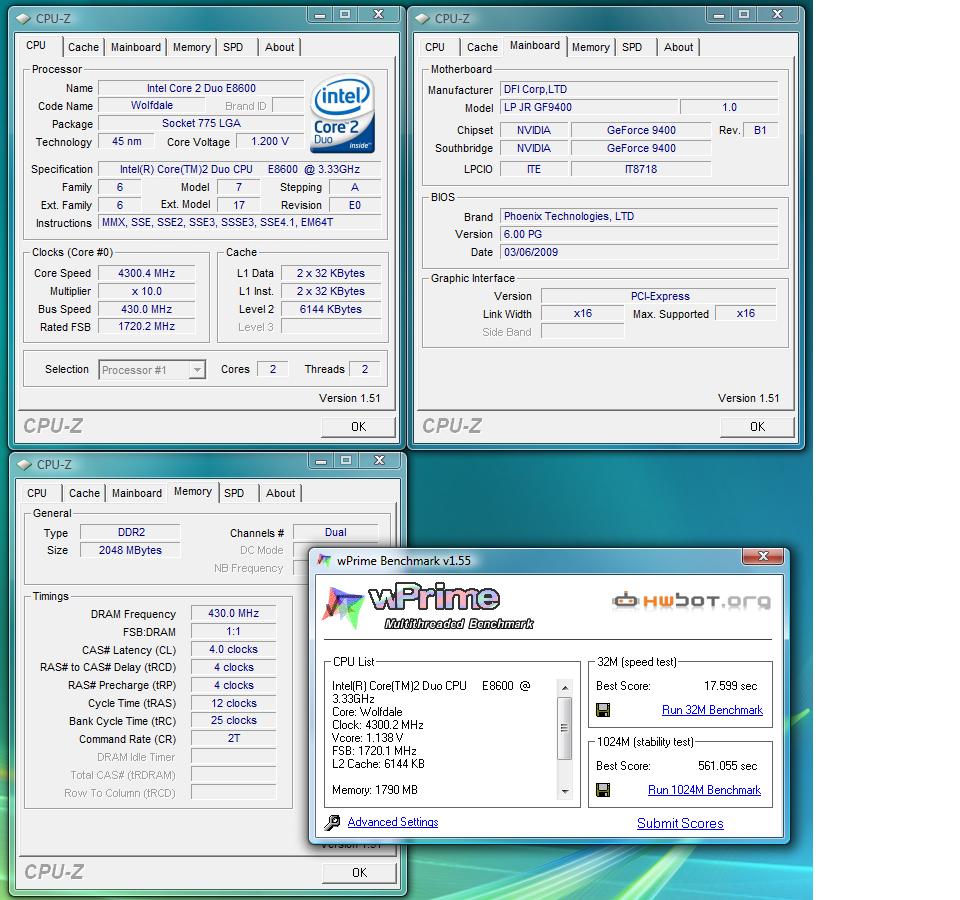Open SPD tab in Memory window
Image resolution: width=960 pixels, height=900 pixels.
pyautogui.click(x=234, y=493)
